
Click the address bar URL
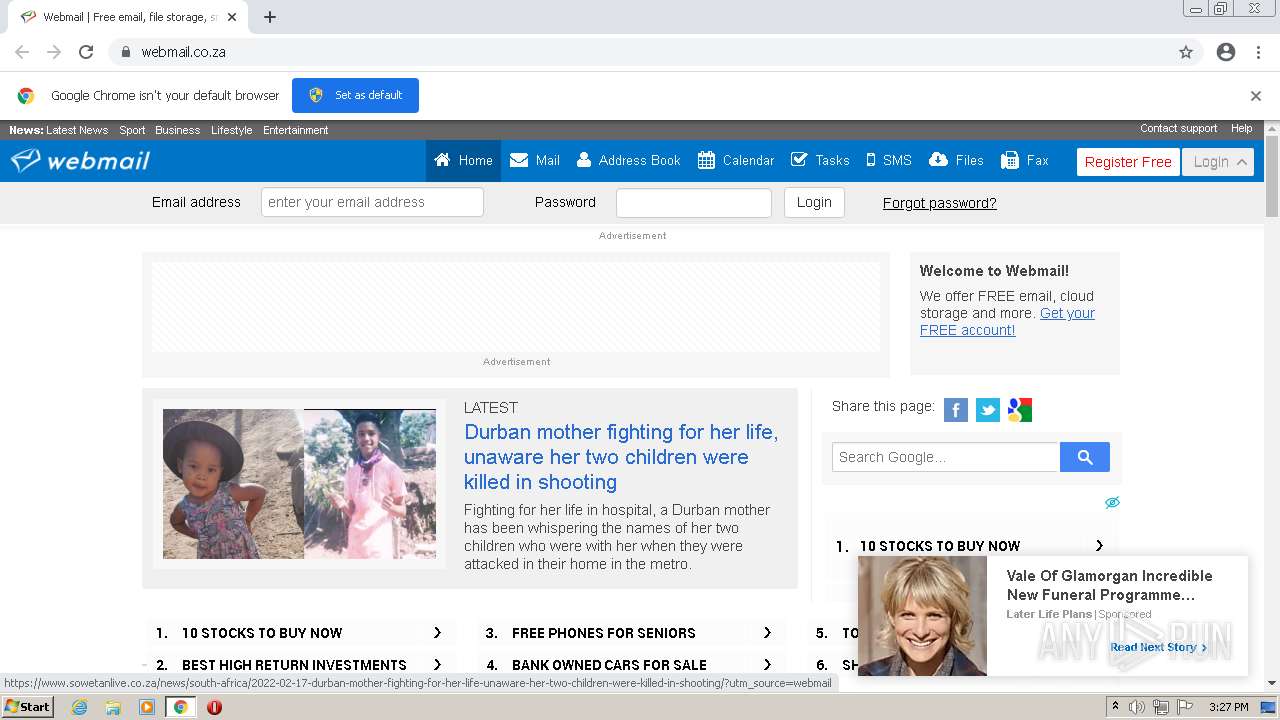pos(183,52)
